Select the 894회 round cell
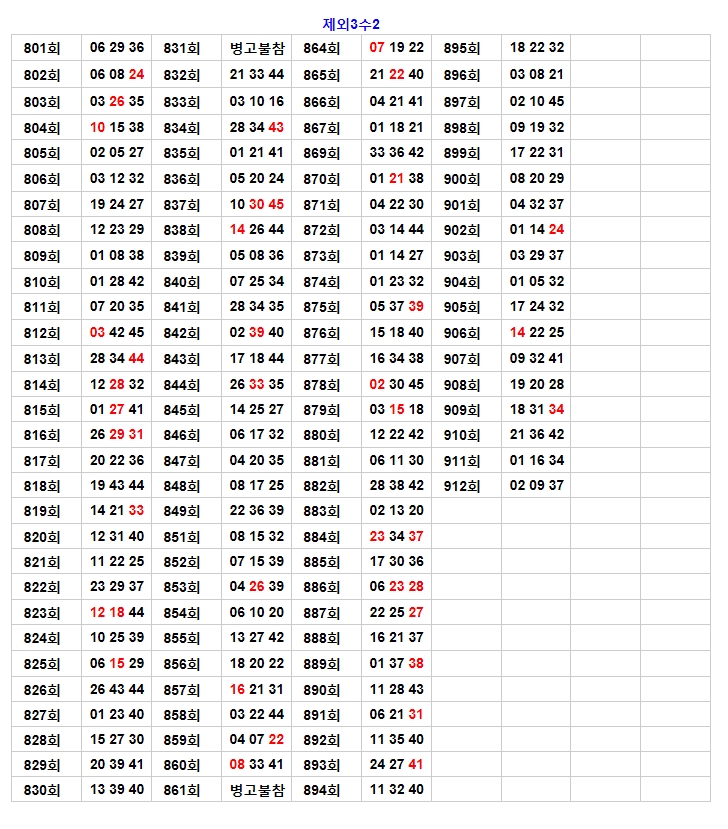 click(322, 790)
